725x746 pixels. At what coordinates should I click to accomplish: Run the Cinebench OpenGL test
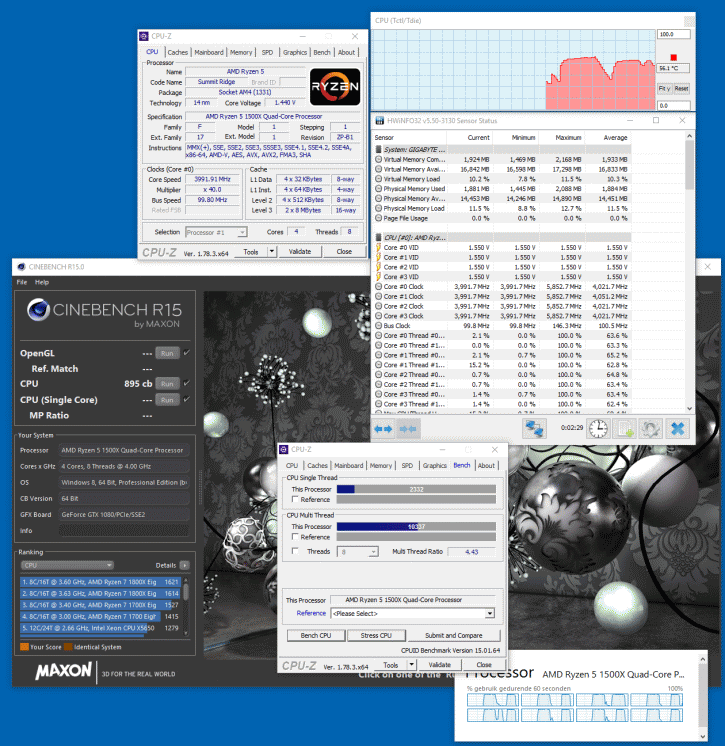(x=167, y=353)
